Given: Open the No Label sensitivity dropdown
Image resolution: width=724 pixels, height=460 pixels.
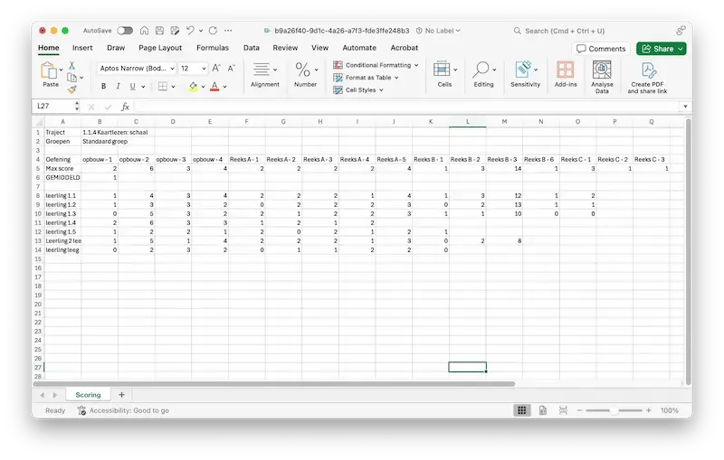Looking at the screenshot, I should tap(438, 30).
